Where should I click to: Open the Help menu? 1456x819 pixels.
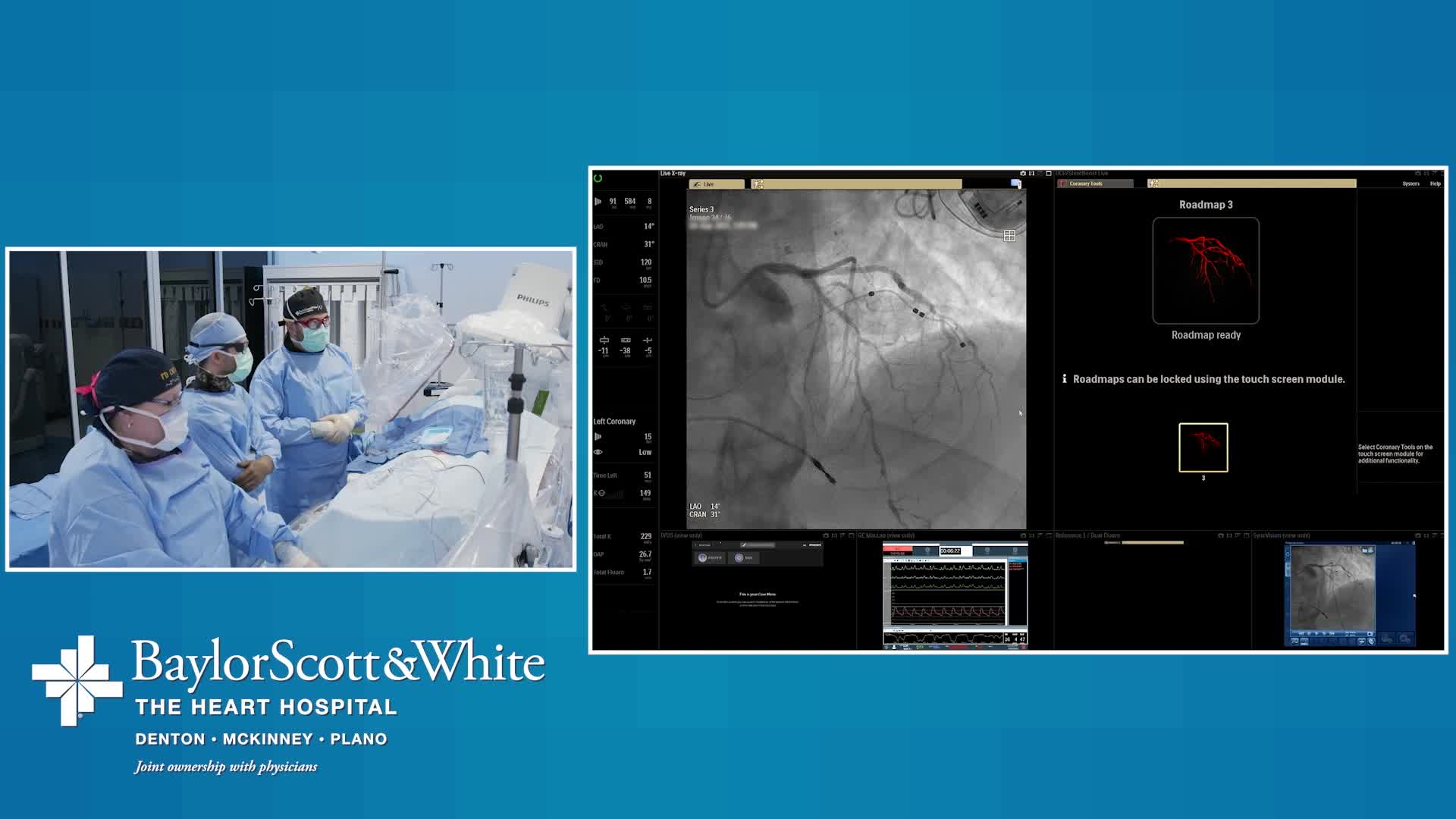pos(1435,184)
